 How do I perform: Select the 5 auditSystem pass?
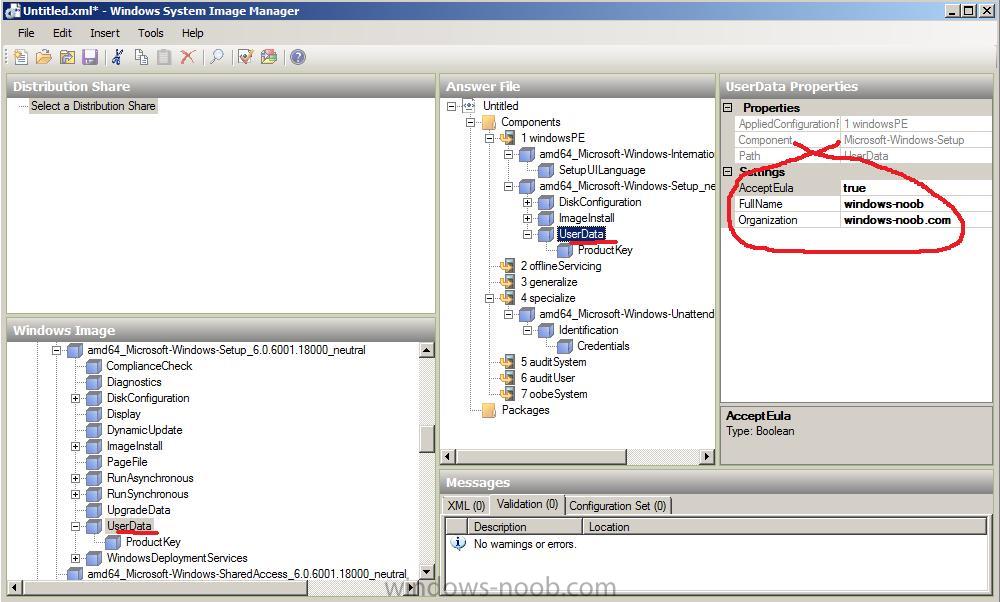[554, 362]
